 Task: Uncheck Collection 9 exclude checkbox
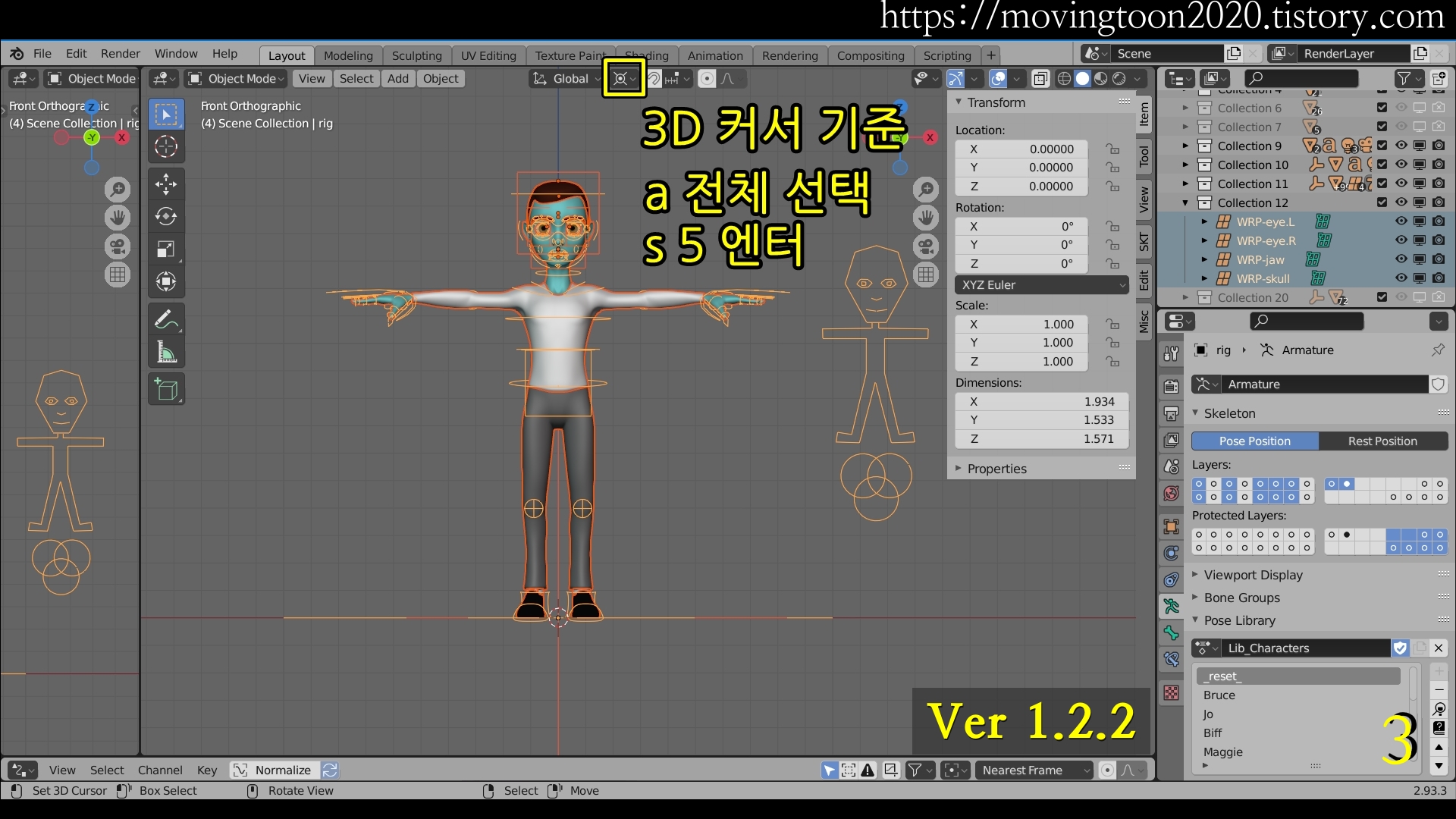(x=1382, y=146)
